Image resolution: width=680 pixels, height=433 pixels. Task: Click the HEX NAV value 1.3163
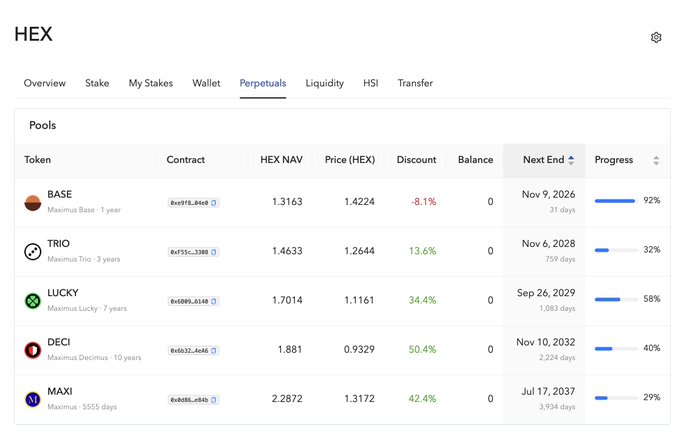pyautogui.click(x=287, y=202)
